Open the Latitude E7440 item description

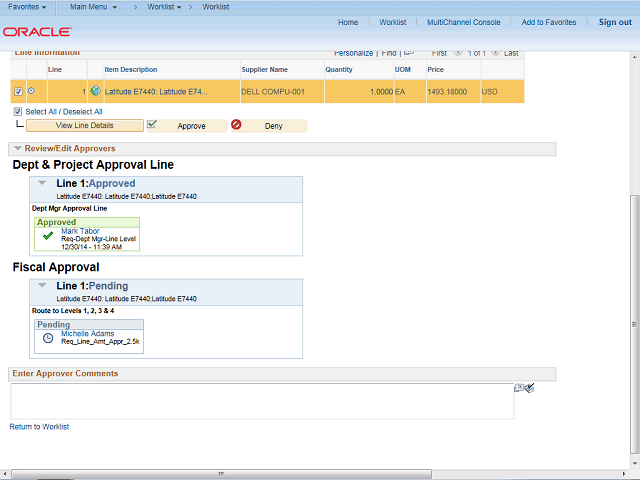click(156, 92)
